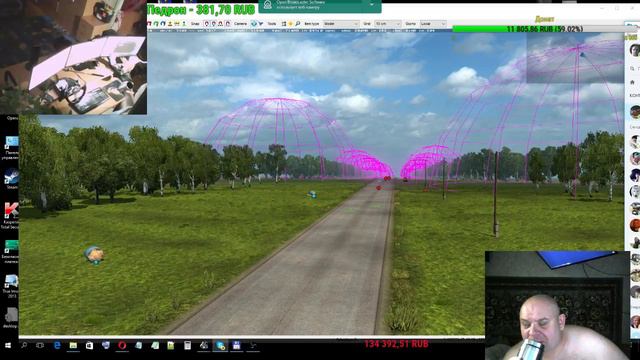Click the blue arch toolbar icon
Image resolution: width=640 pixels, height=360 pixels.
(163, 24)
